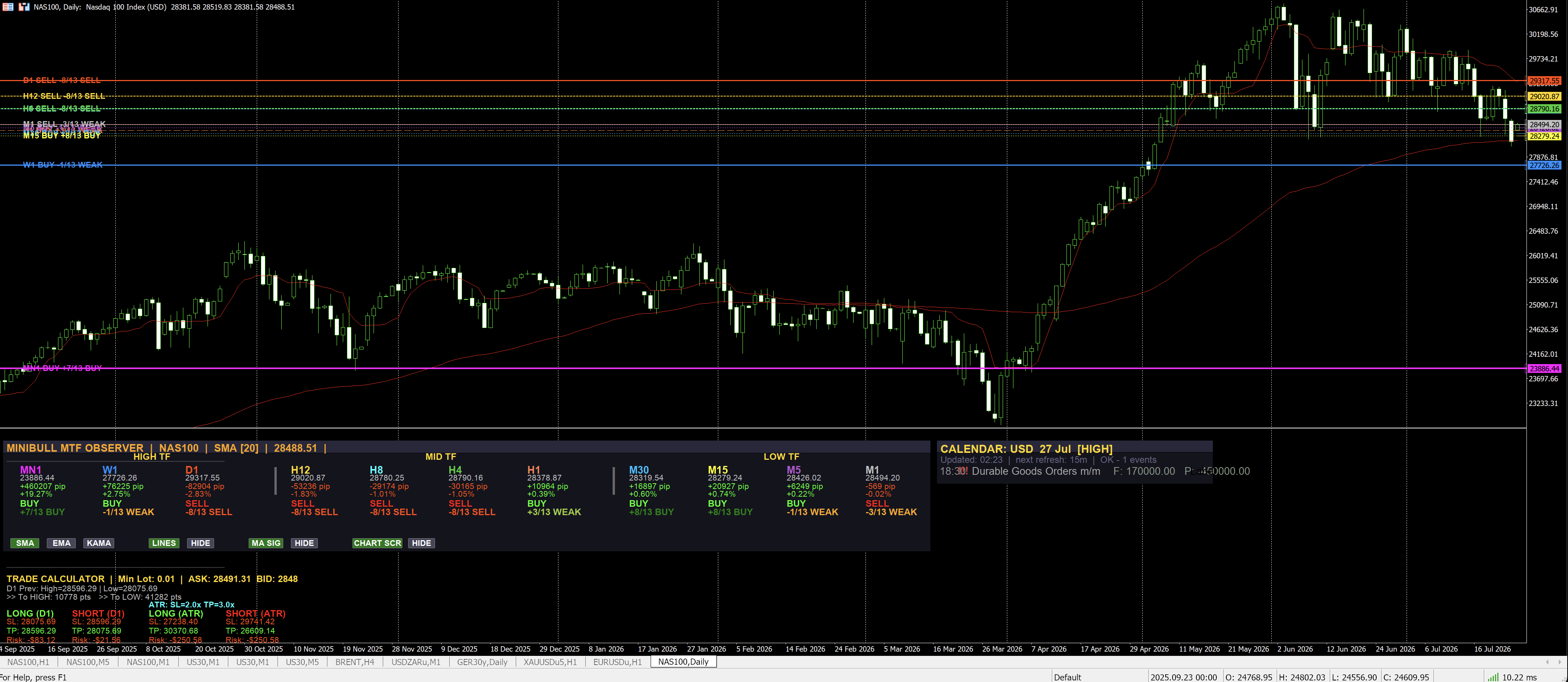The width and height of the screenshot is (1568, 682).
Task: Select KAMA moving average mode
Action: pos(99,543)
